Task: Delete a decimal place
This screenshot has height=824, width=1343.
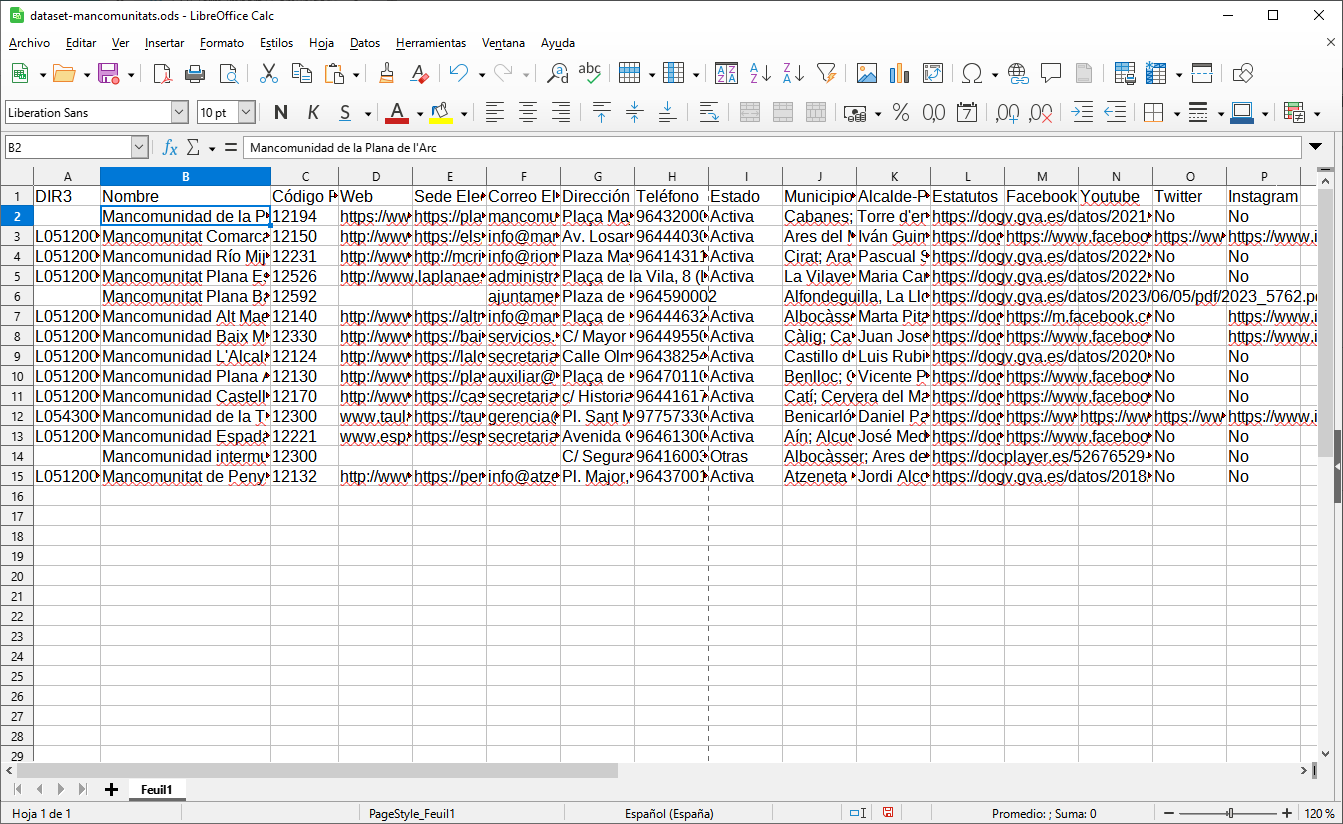Action: pos(1040,113)
